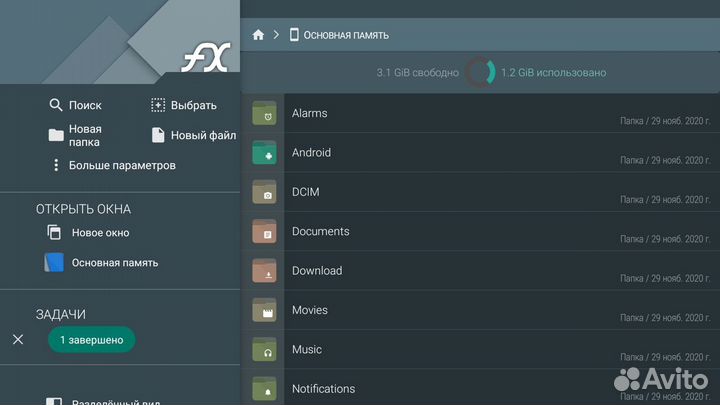Screen dimensions: 720x405
Task: Click the Select (Выбрать) marquee icon
Action: coord(158,105)
